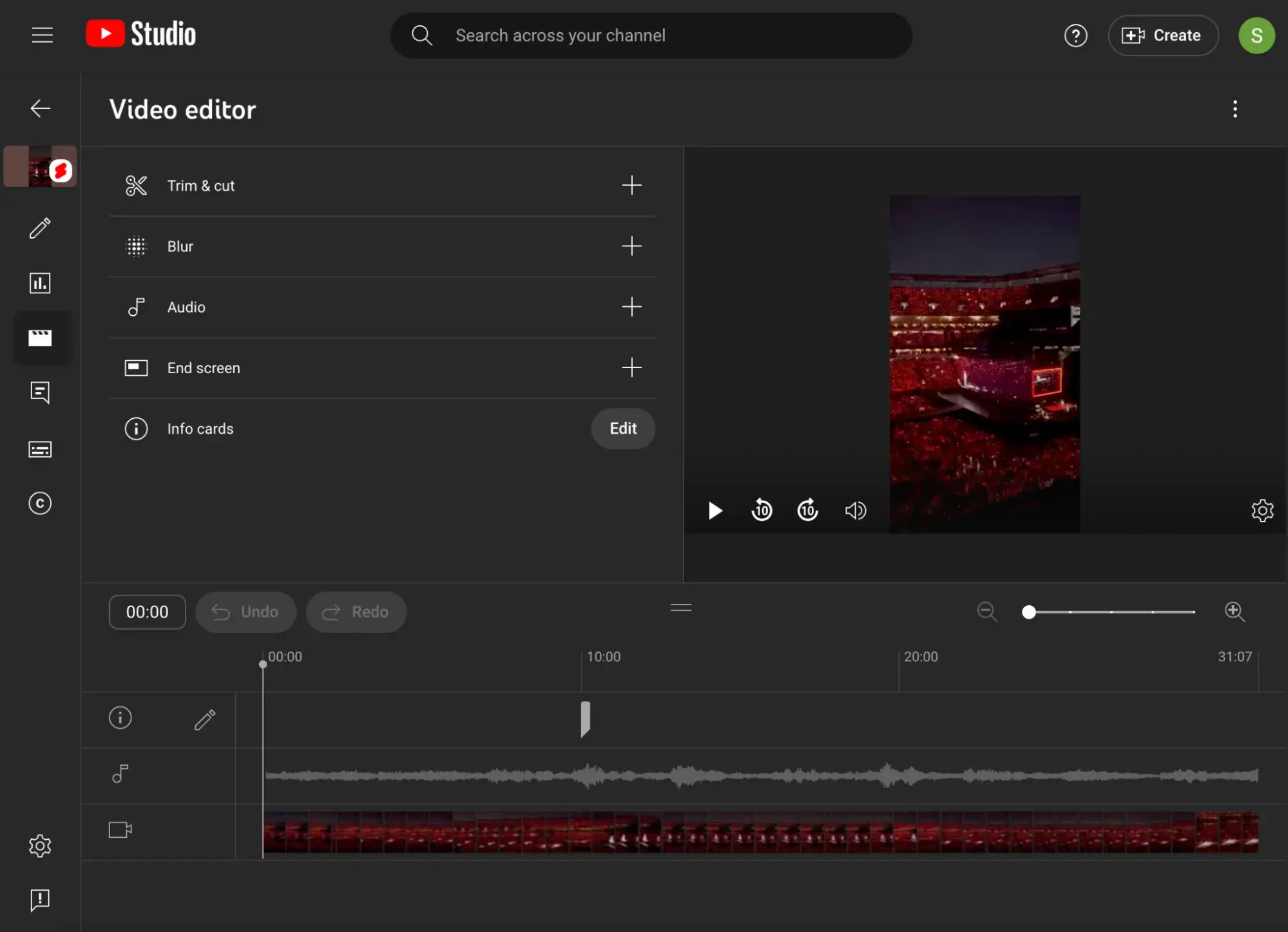Open the video thumbnail in sidebar
The image size is (1288, 932).
(x=40, y=166)
